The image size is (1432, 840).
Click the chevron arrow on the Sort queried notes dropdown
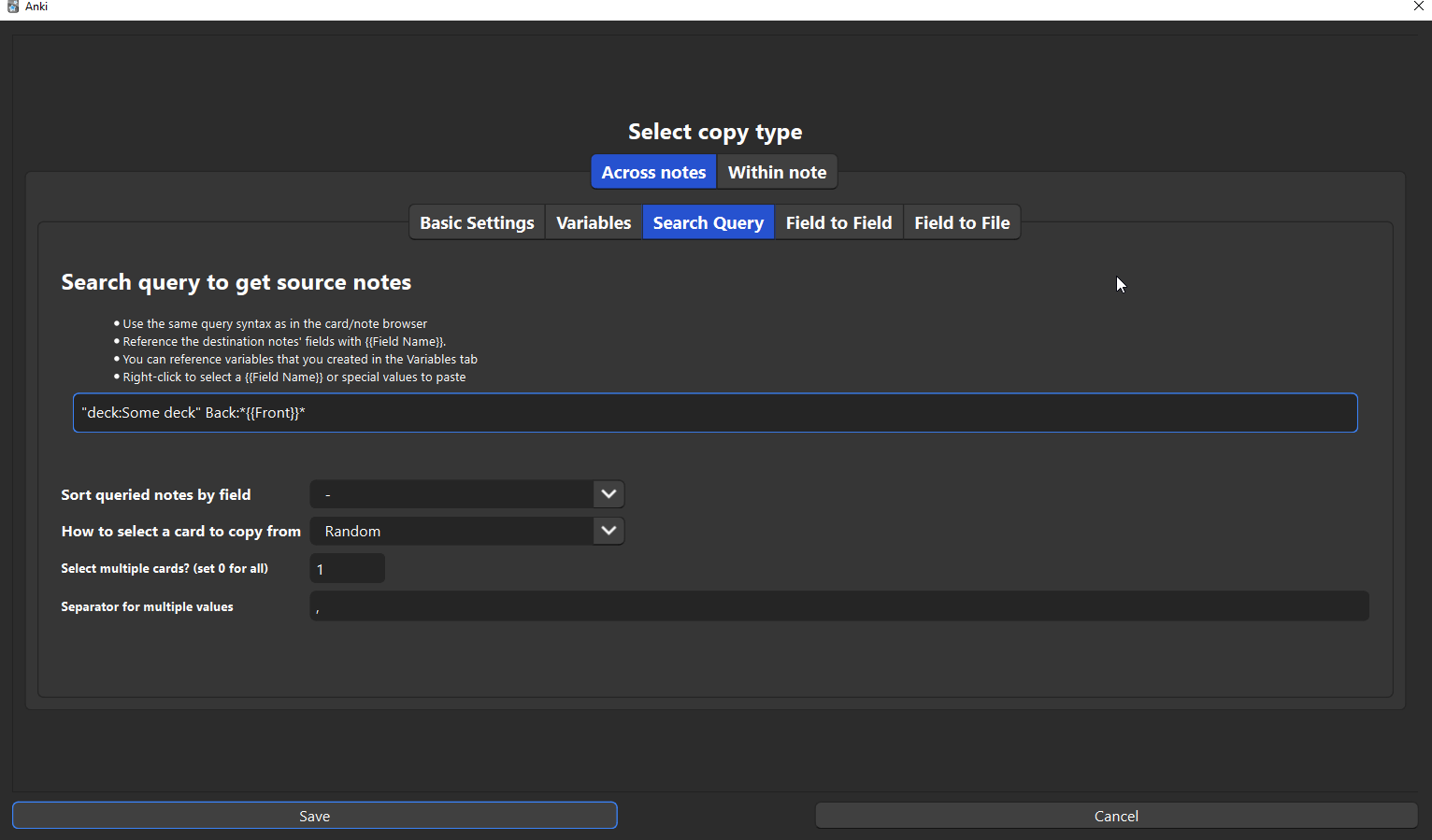[x=609, y=494]
